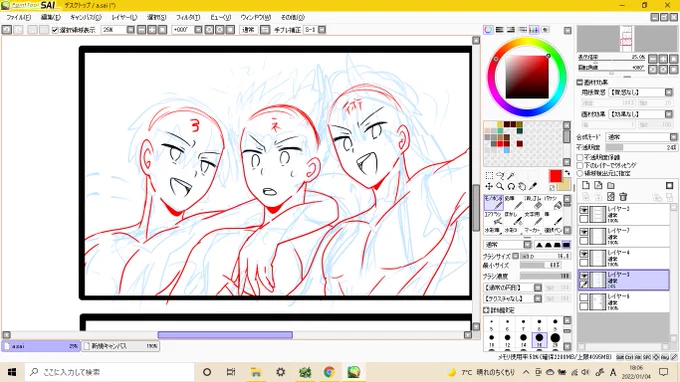
Task: Show the color wheel panel icon
Action: (x=488, y=29)
